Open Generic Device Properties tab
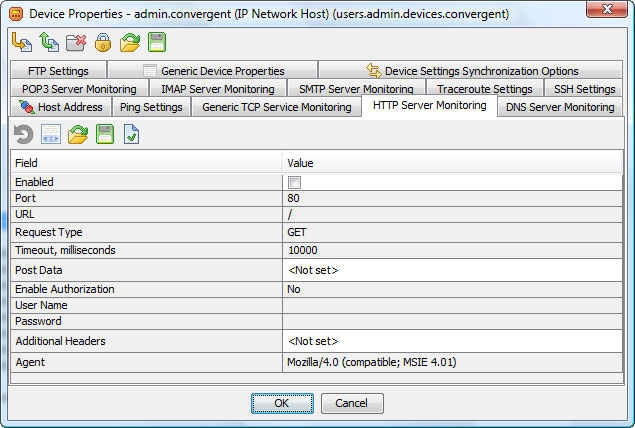Viewport: 635px width, 428px height. (213, 71)
